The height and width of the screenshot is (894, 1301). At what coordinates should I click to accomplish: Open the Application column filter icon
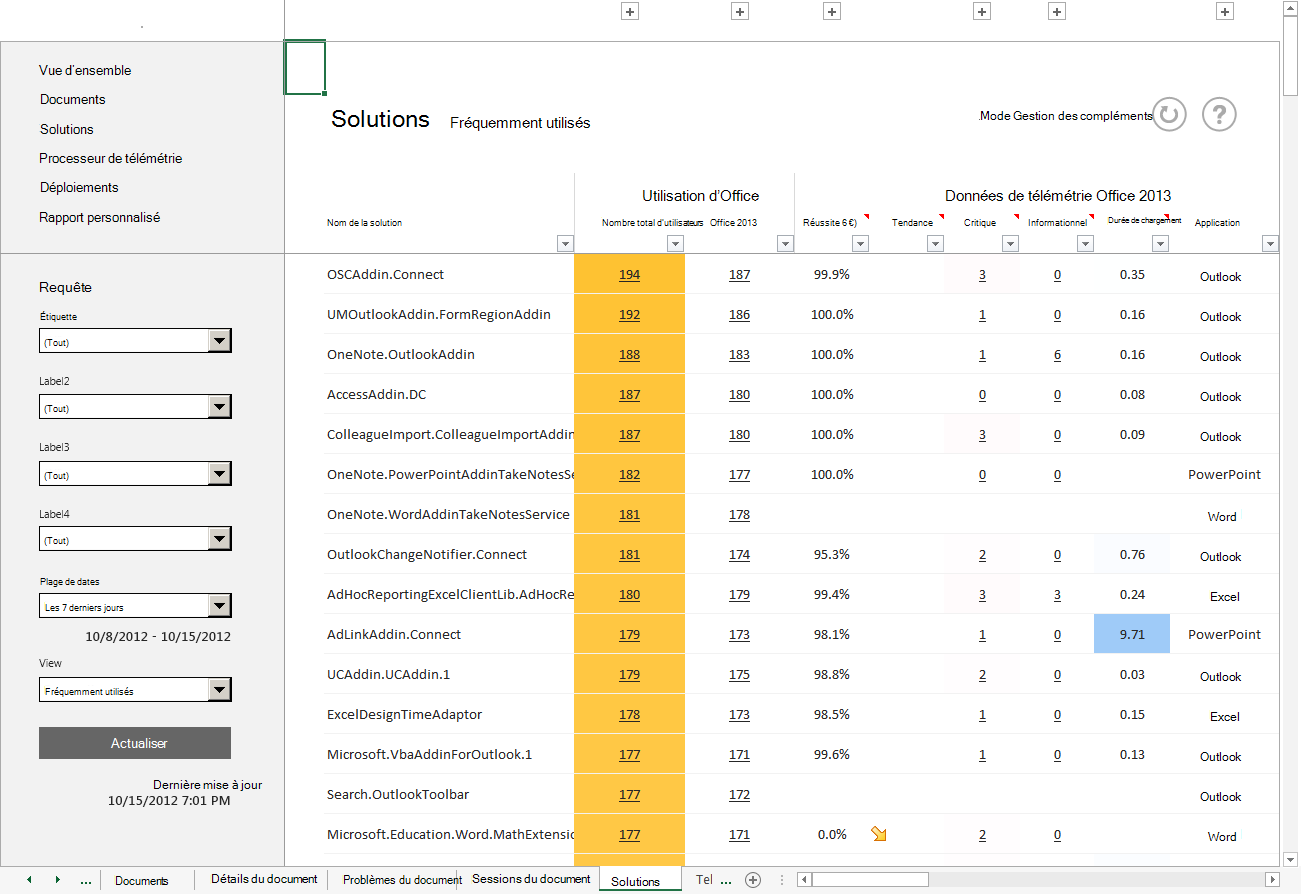point(1270,243)
